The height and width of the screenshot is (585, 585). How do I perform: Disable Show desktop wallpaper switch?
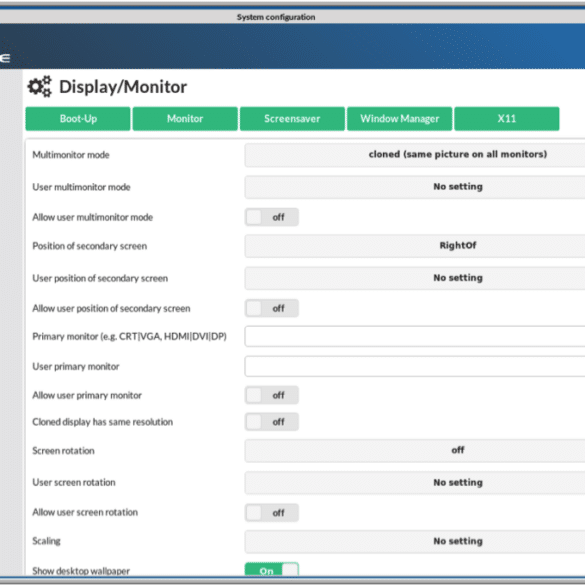click(272, 570)
